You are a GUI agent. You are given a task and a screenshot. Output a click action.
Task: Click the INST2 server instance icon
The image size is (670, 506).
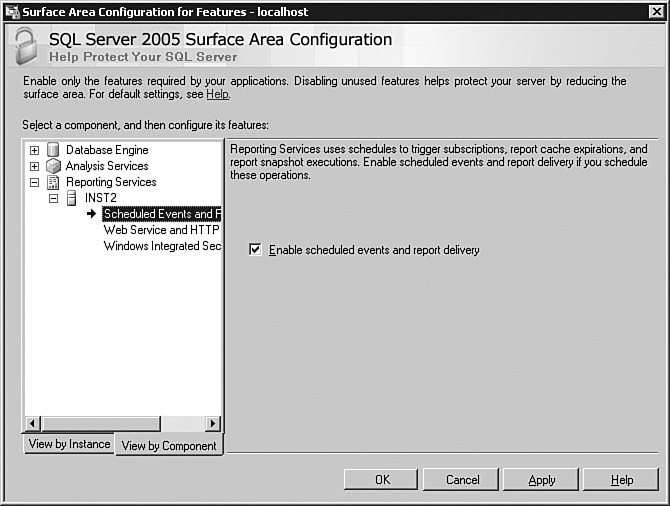click(x=72, y=198)
